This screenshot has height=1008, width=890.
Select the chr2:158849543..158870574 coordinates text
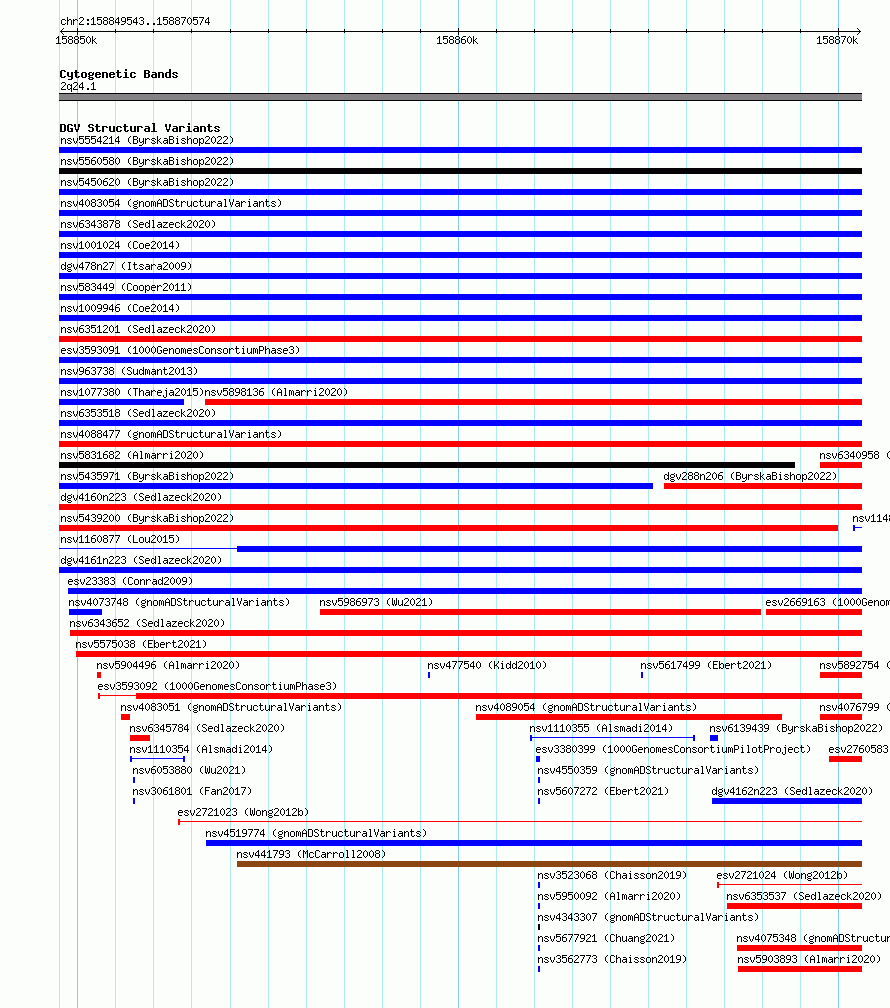pyautogui.click(x=135, y=21)
